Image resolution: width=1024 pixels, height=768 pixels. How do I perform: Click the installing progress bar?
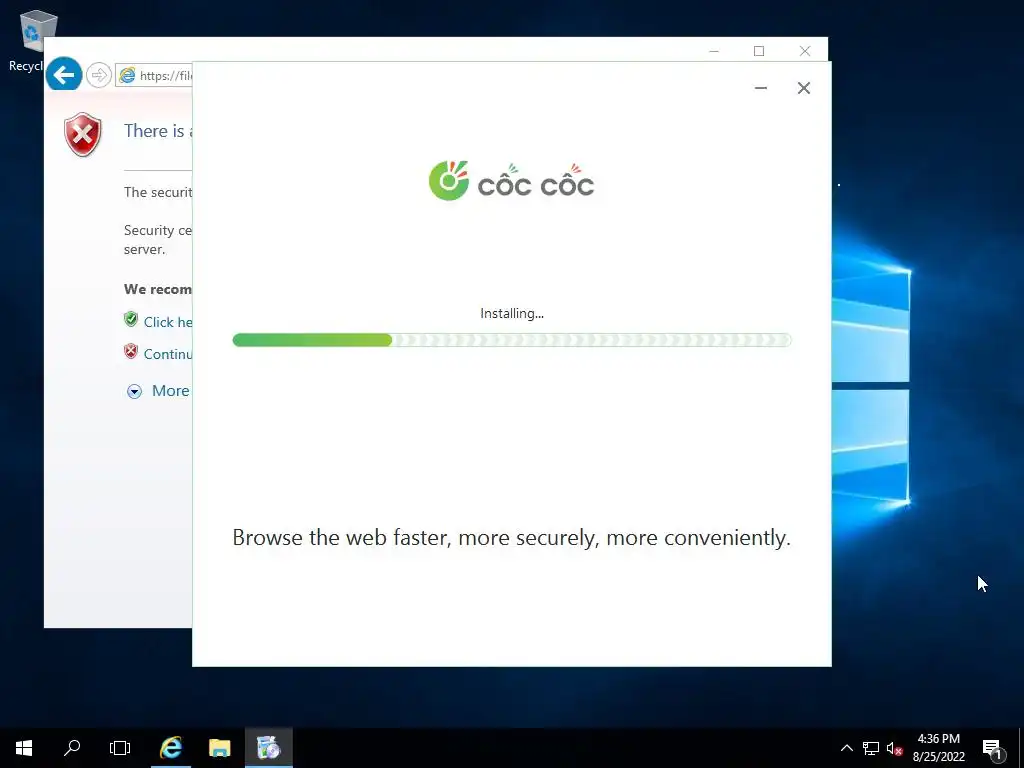click(512, 340)
